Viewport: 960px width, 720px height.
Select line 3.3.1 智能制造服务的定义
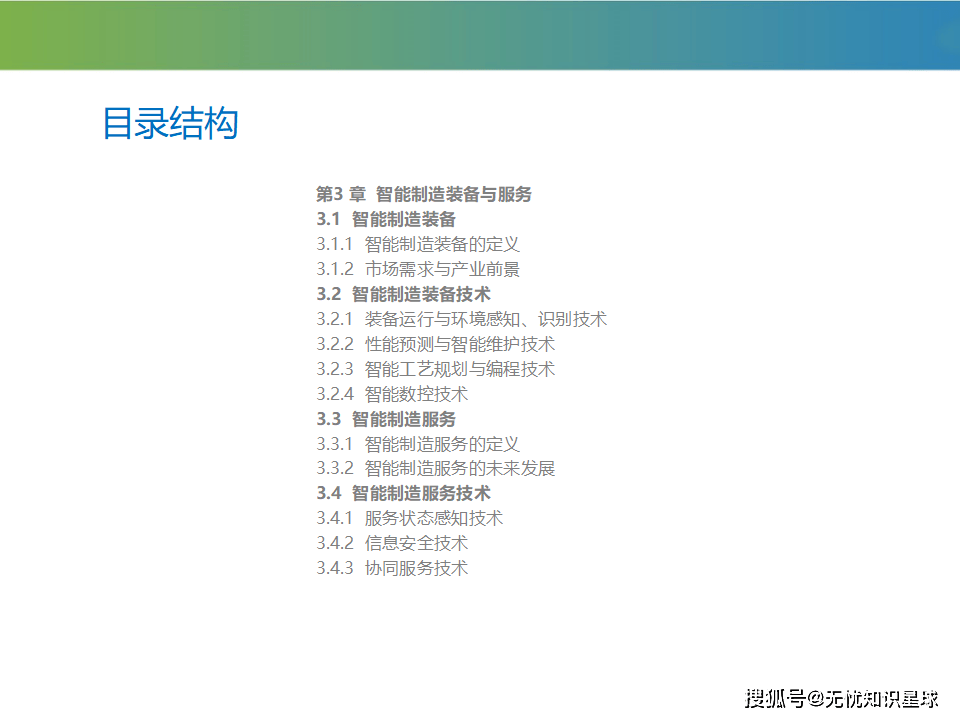[x=418, y=444]
